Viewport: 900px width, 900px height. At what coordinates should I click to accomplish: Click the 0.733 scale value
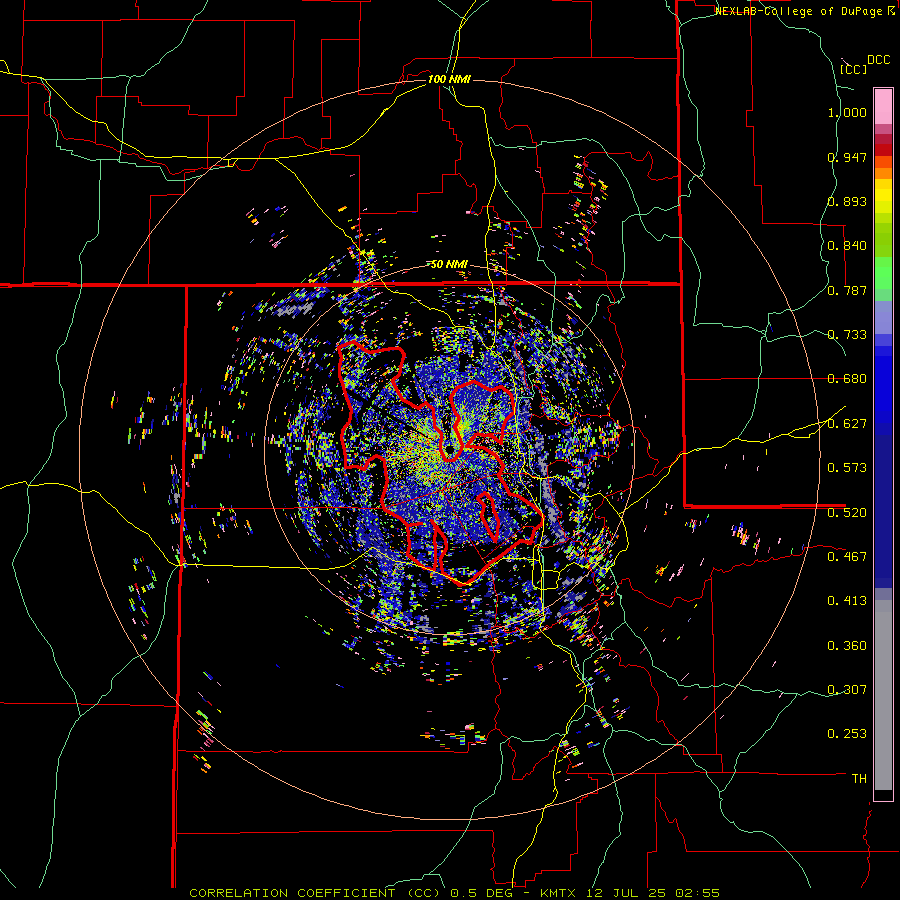pos(847,335)
